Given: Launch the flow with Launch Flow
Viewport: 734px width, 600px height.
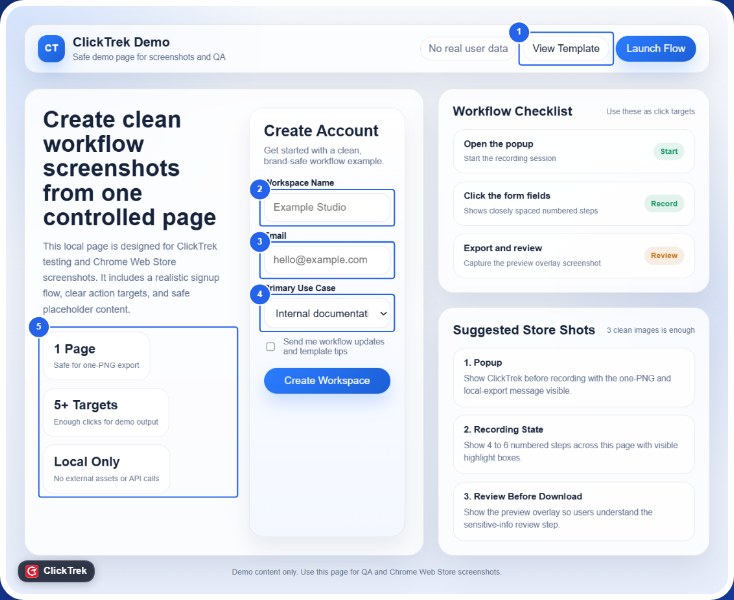Looking at the screenshot, I should (655, 48).
